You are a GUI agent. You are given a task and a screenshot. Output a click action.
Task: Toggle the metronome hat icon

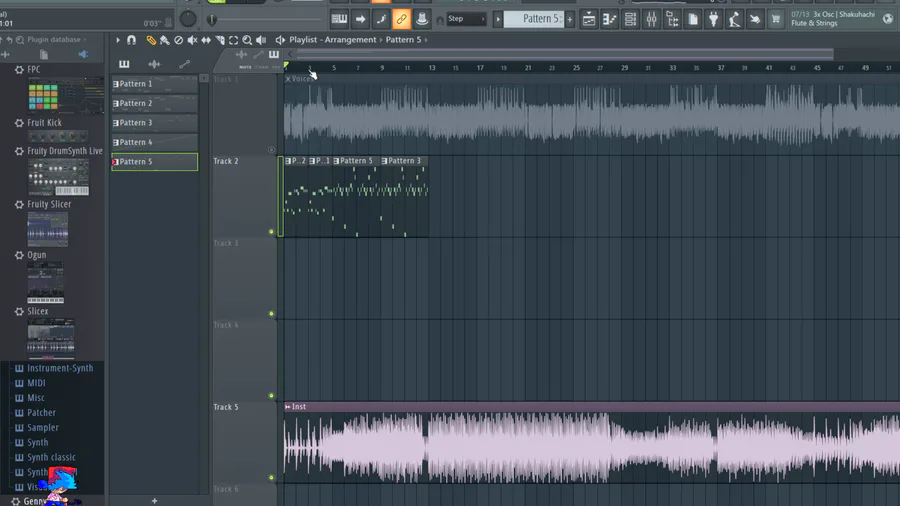click(x=422, y=19)
